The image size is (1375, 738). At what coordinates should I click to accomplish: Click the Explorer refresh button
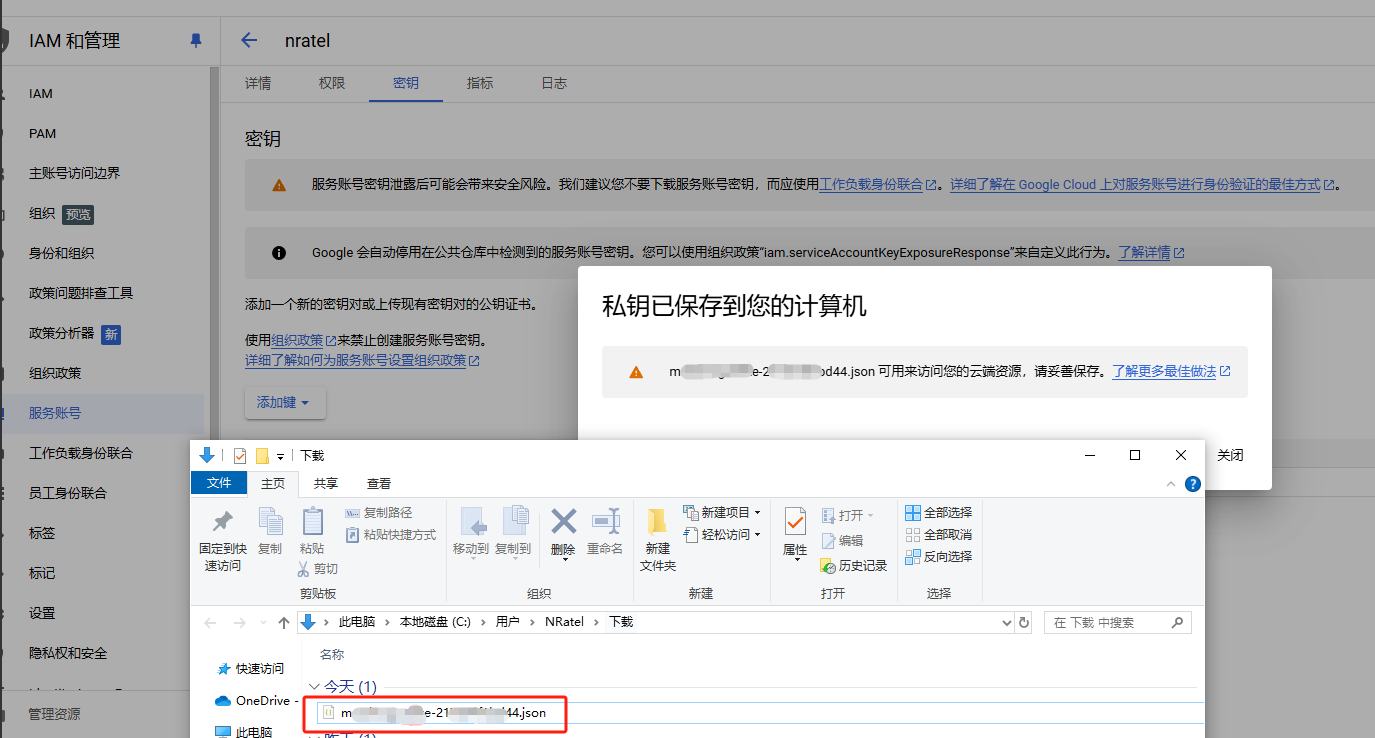pyautogui.click(x=1024, y=622)
